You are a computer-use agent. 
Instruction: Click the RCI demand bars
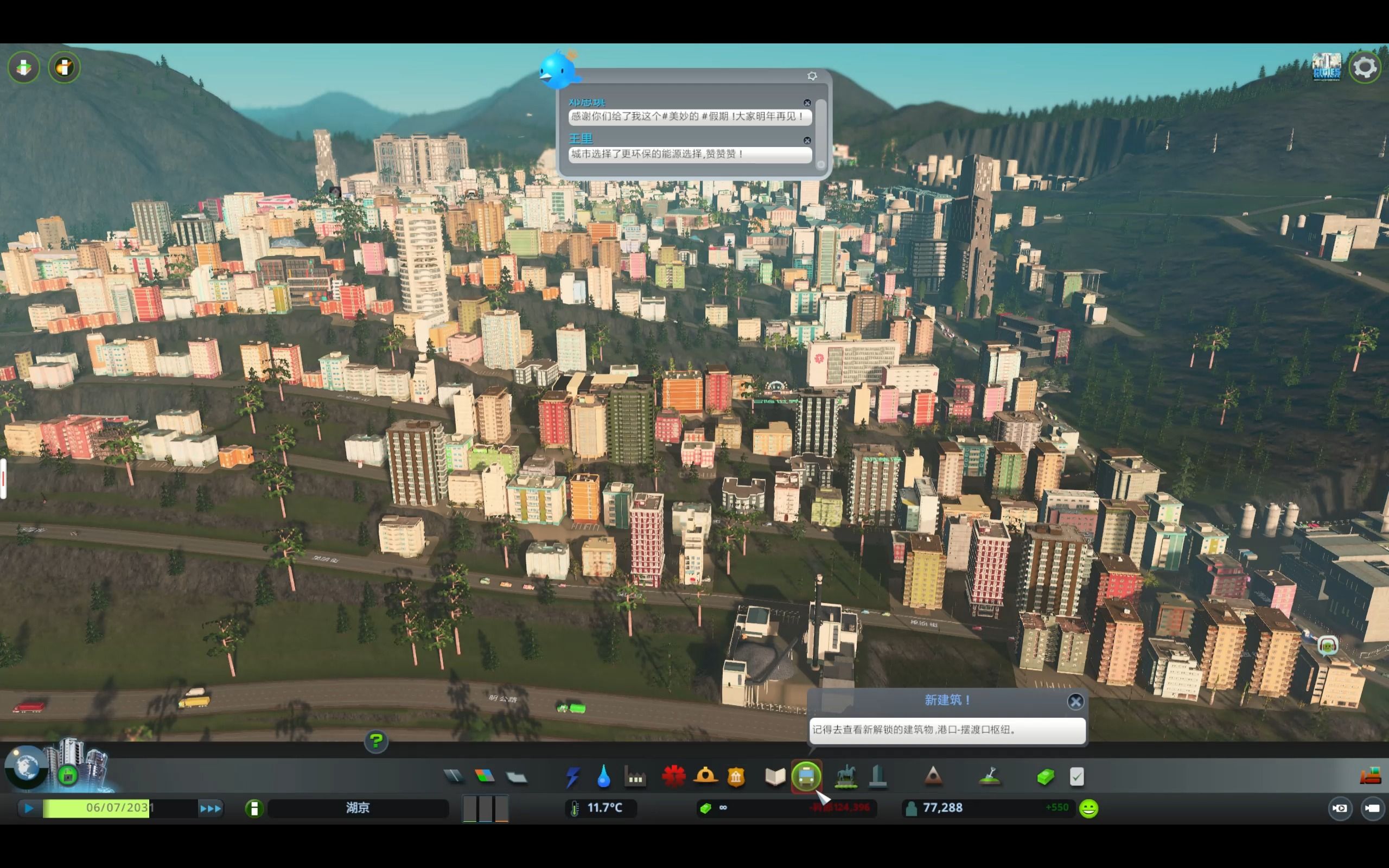(485, 808)
